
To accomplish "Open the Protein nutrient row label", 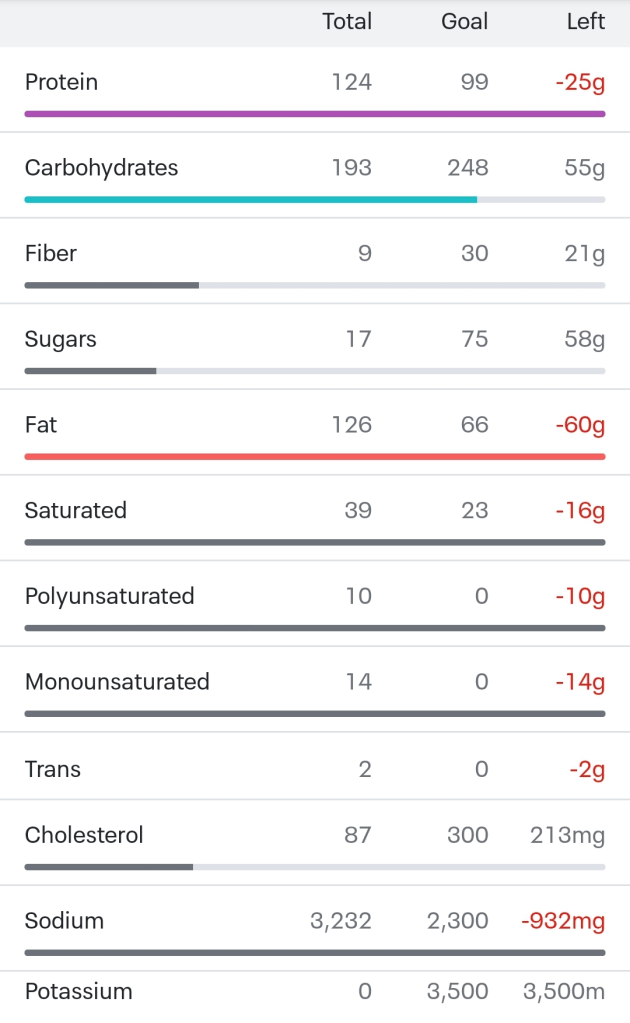I will [x=61, y=82].
